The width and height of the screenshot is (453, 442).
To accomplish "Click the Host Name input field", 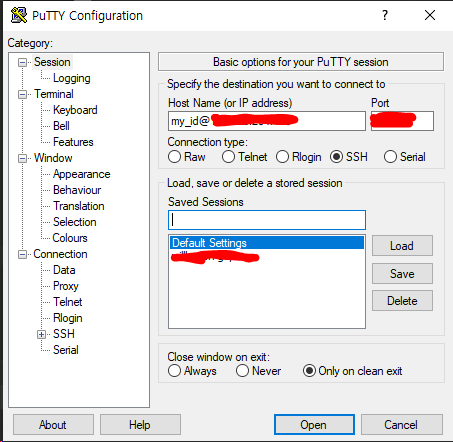I will click(x=267, y=121).
